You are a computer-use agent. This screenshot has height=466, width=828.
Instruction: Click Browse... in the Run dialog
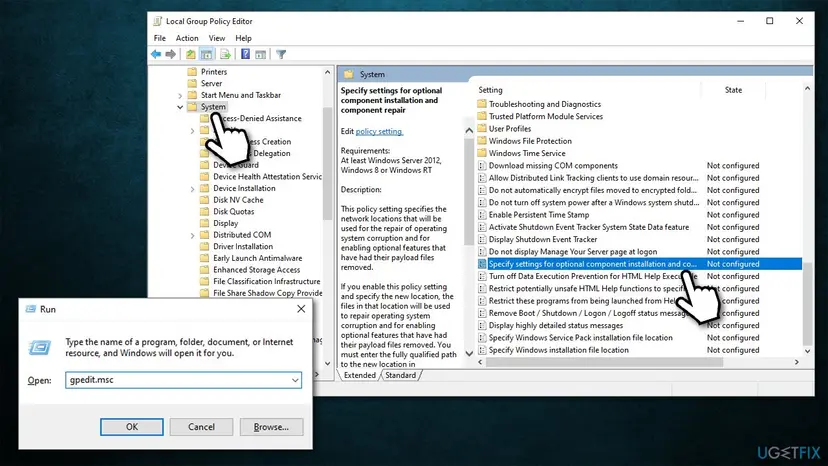pos(271,426)
